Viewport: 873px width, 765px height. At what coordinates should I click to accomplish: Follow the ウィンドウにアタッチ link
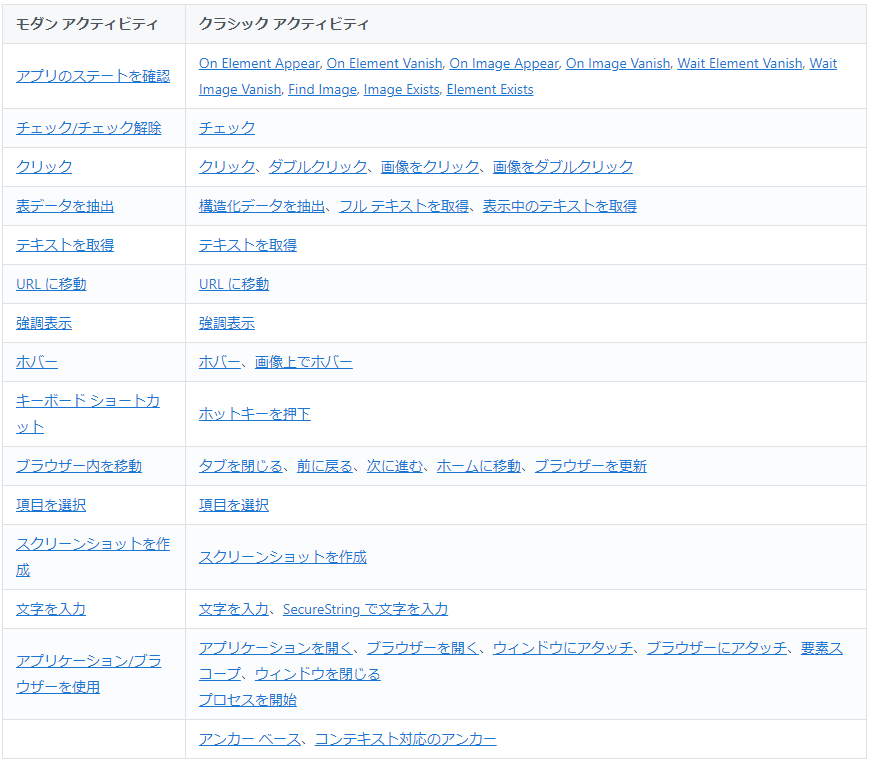coord(563,648)
